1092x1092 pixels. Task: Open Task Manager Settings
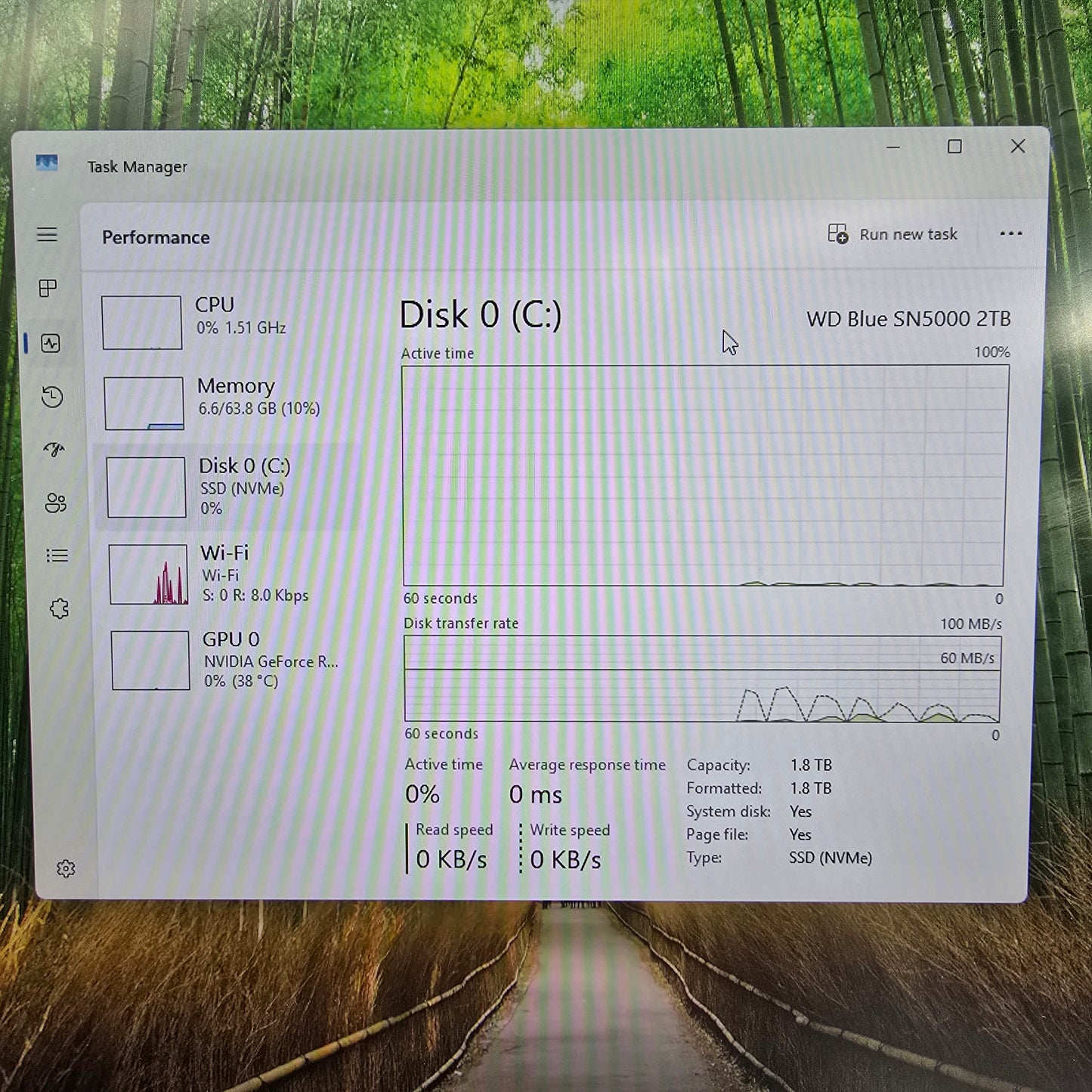[x=64, y=869]
